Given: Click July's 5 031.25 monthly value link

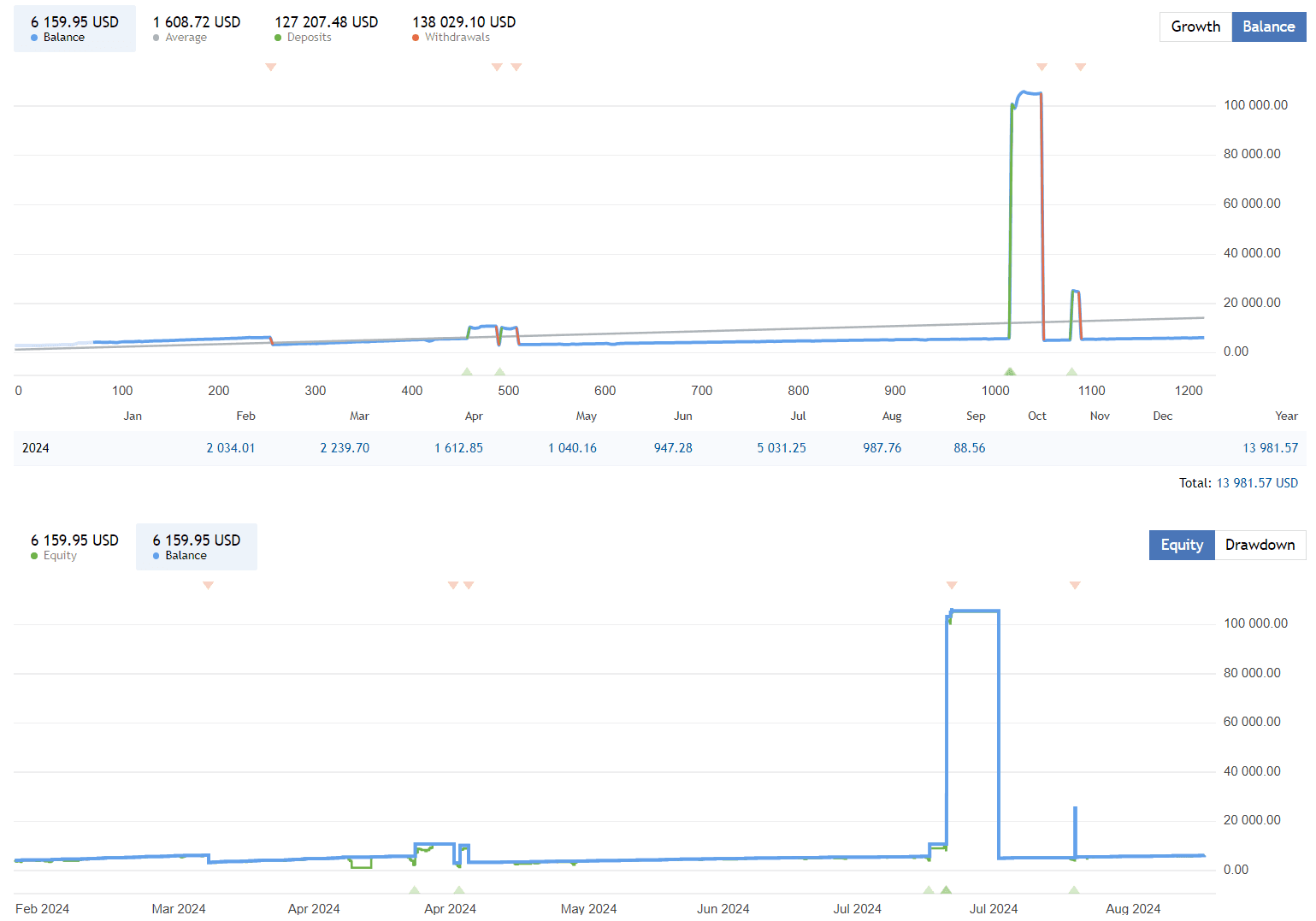Looking at the screenshot, I should pos(782,447).
